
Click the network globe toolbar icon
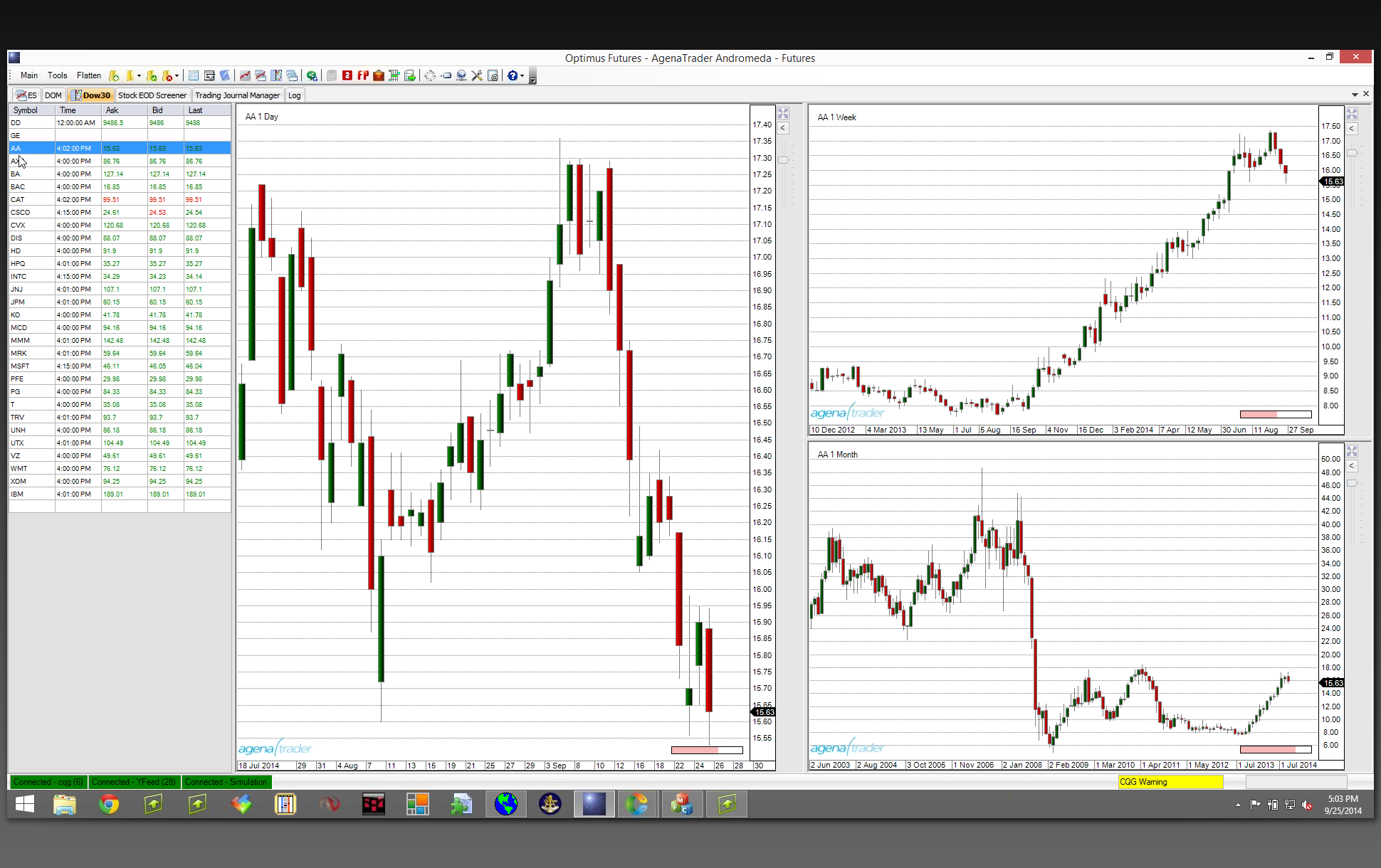click(x=461, y=75)
